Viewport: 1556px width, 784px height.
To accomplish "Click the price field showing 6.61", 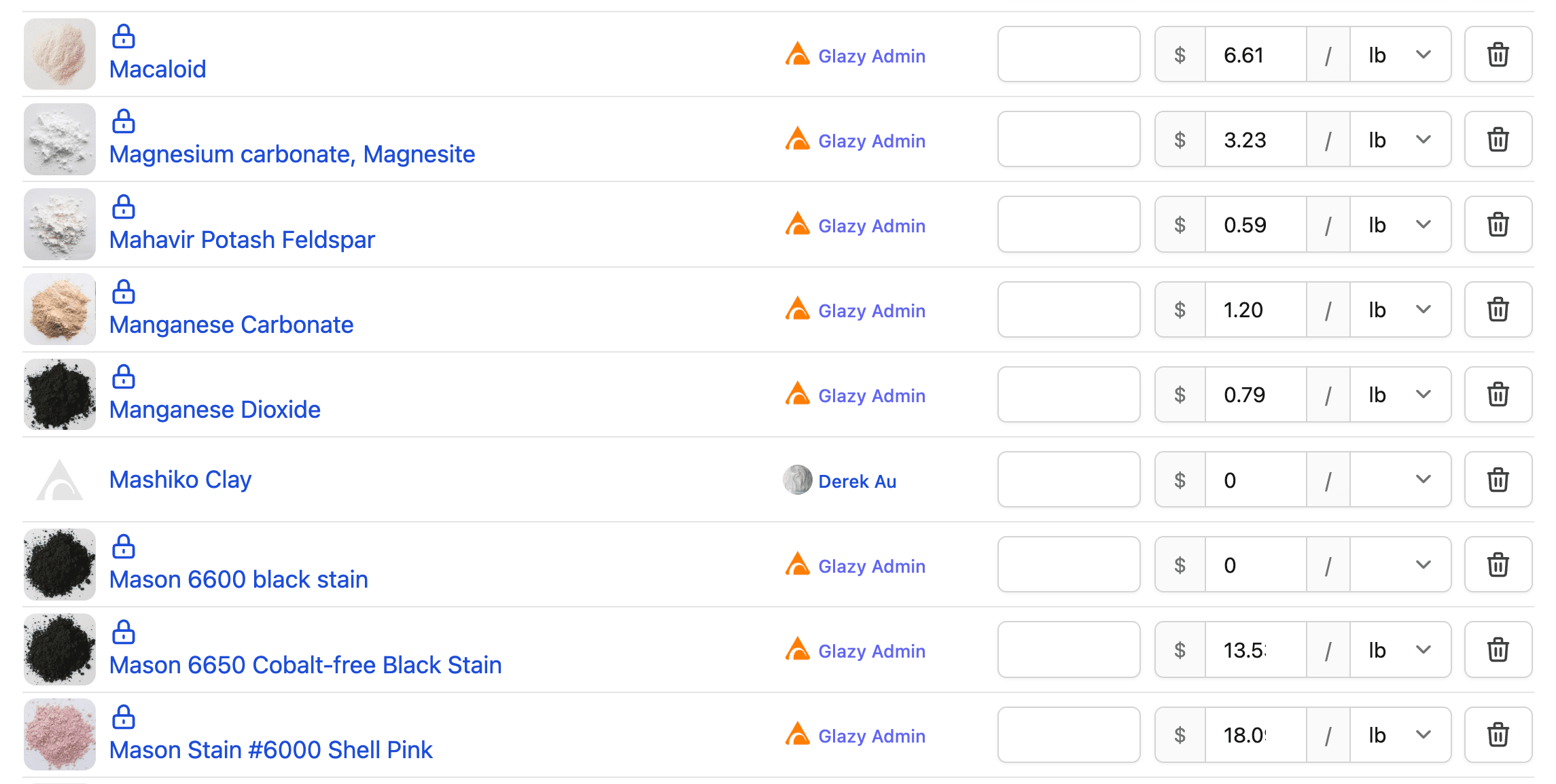I will click(1255, 55).
